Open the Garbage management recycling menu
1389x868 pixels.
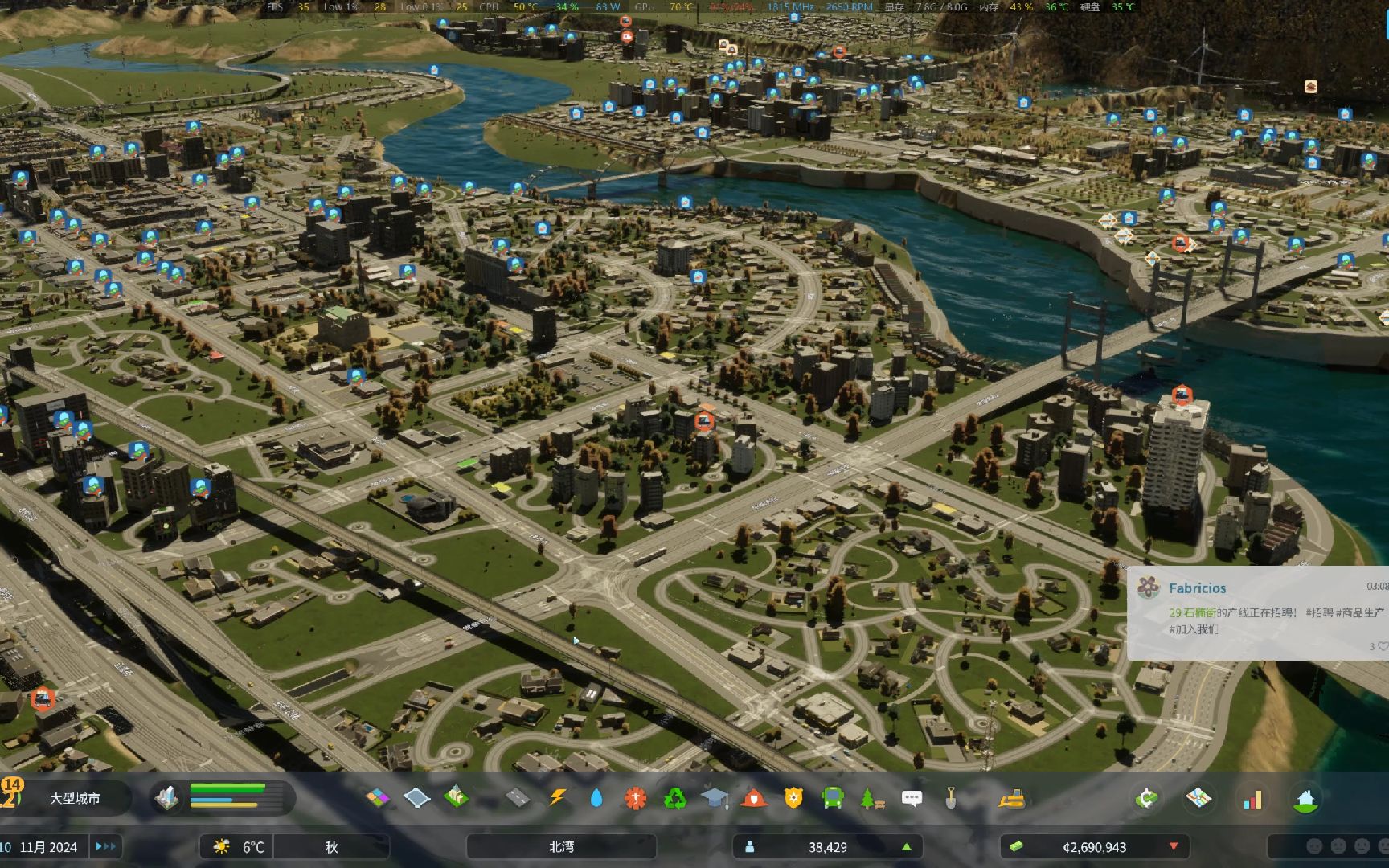pos(675,798)
